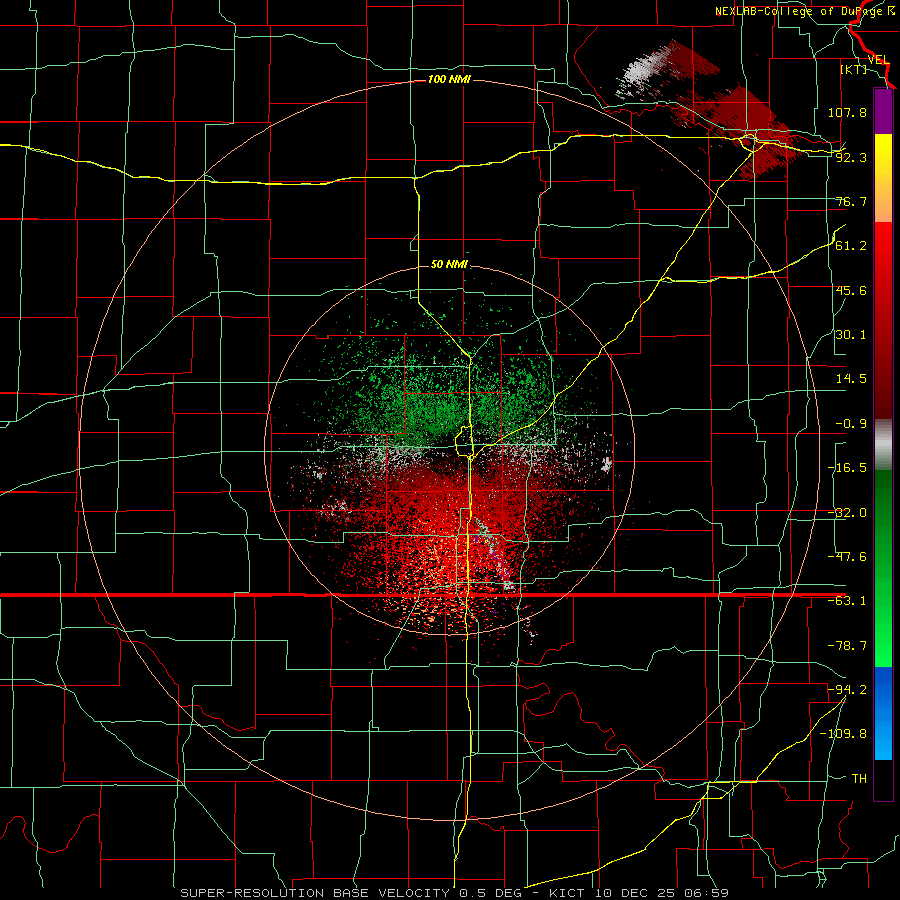Select the blue segment of the color bar

[x=883, y=713]
